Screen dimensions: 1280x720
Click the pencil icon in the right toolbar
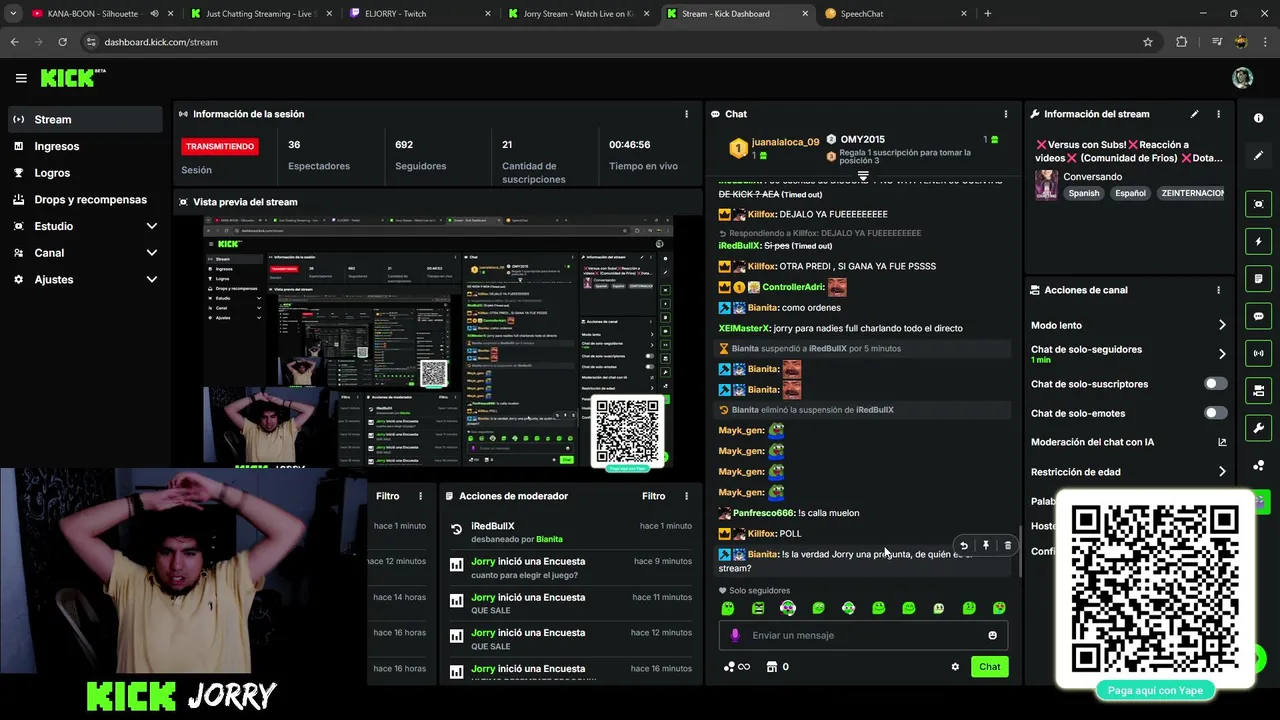(1258, 156)
